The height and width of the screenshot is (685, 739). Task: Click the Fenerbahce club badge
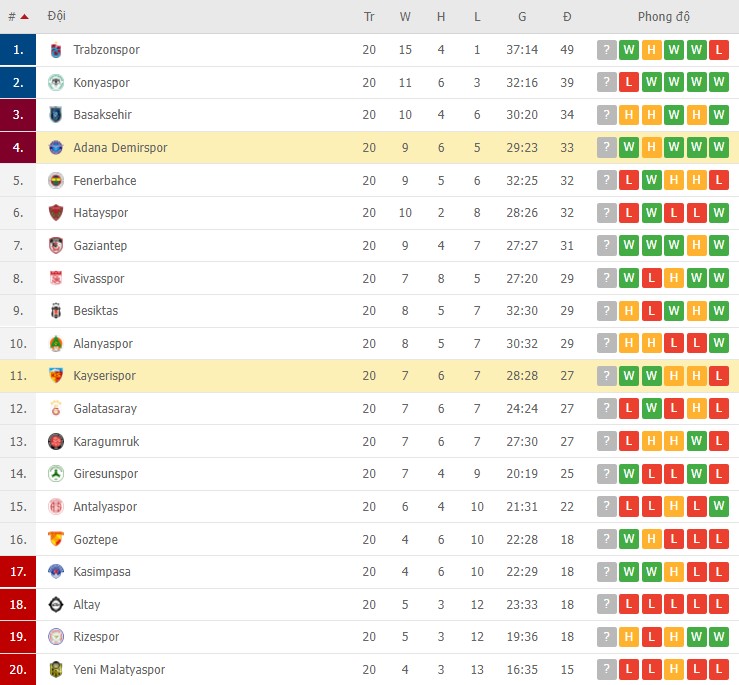(x=56, y=181)
